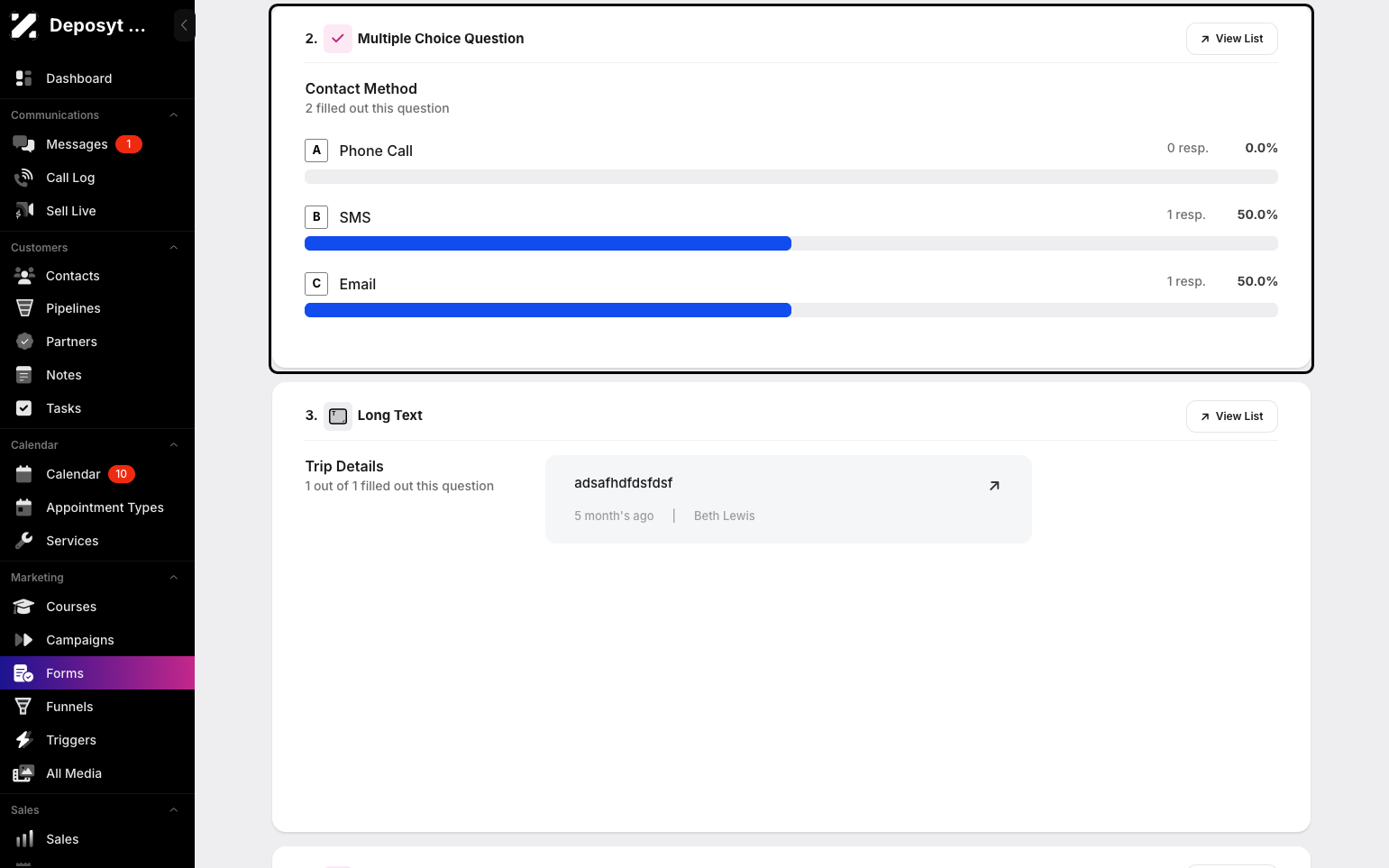Click the Contacts people icon
The height and width of the screenshot is (868, 1389).
tap(24, 276)
